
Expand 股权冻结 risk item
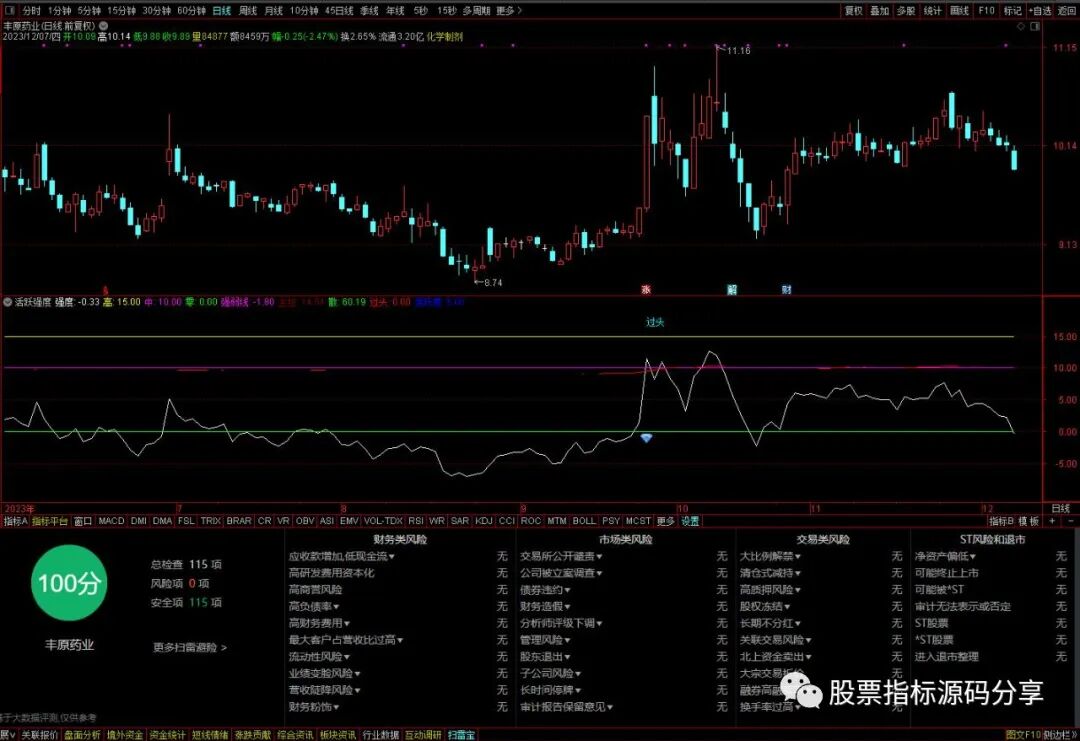[765, 606]
